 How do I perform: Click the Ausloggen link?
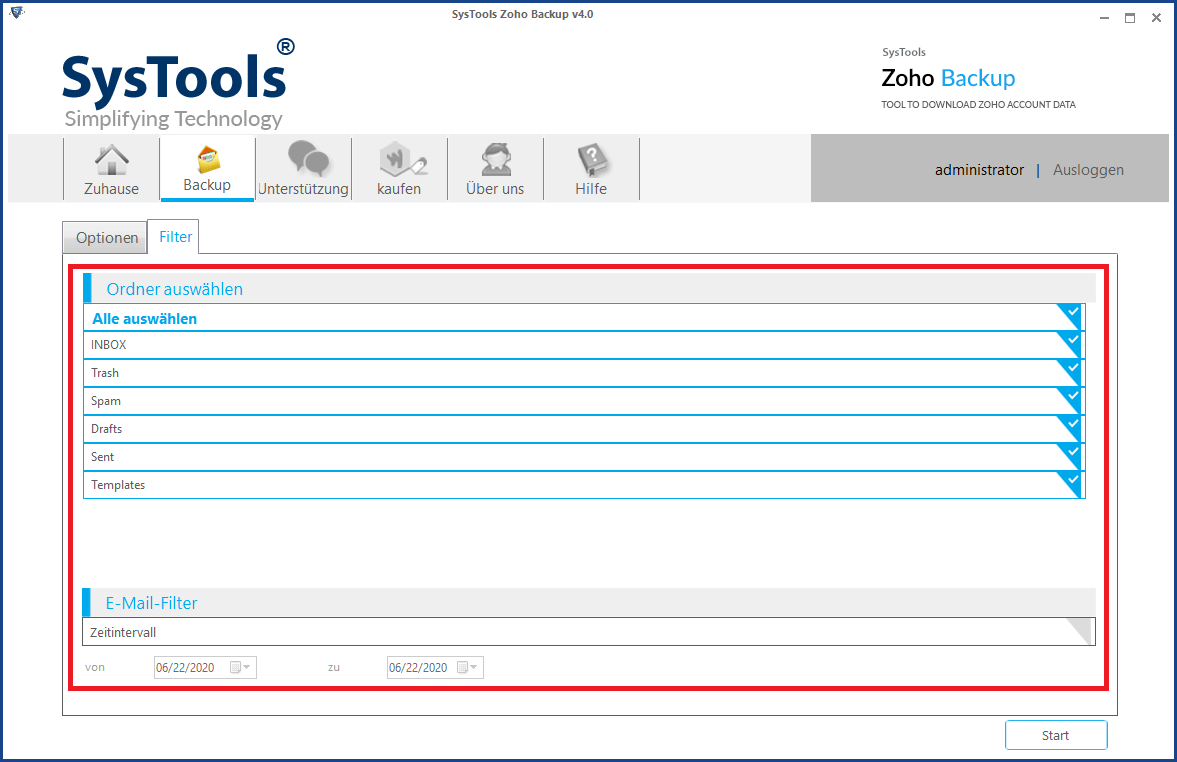coord(1088,170)
